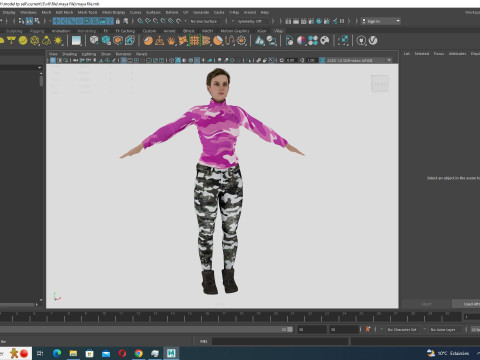Open the viewport Panels menu

141,54
